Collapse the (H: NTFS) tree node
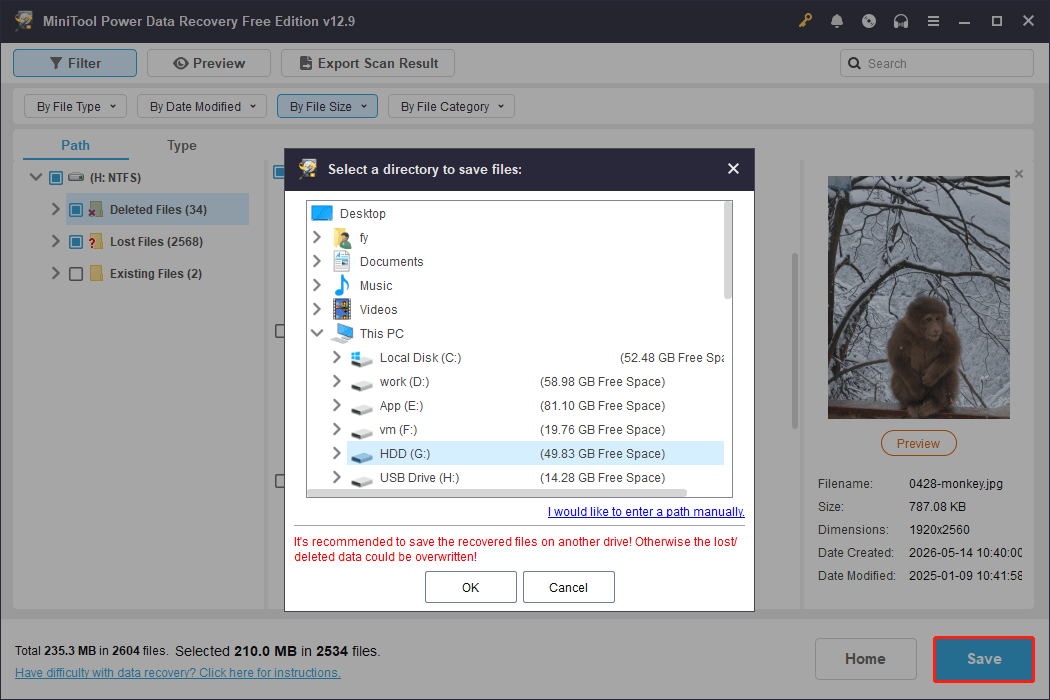 pos(36,178)
